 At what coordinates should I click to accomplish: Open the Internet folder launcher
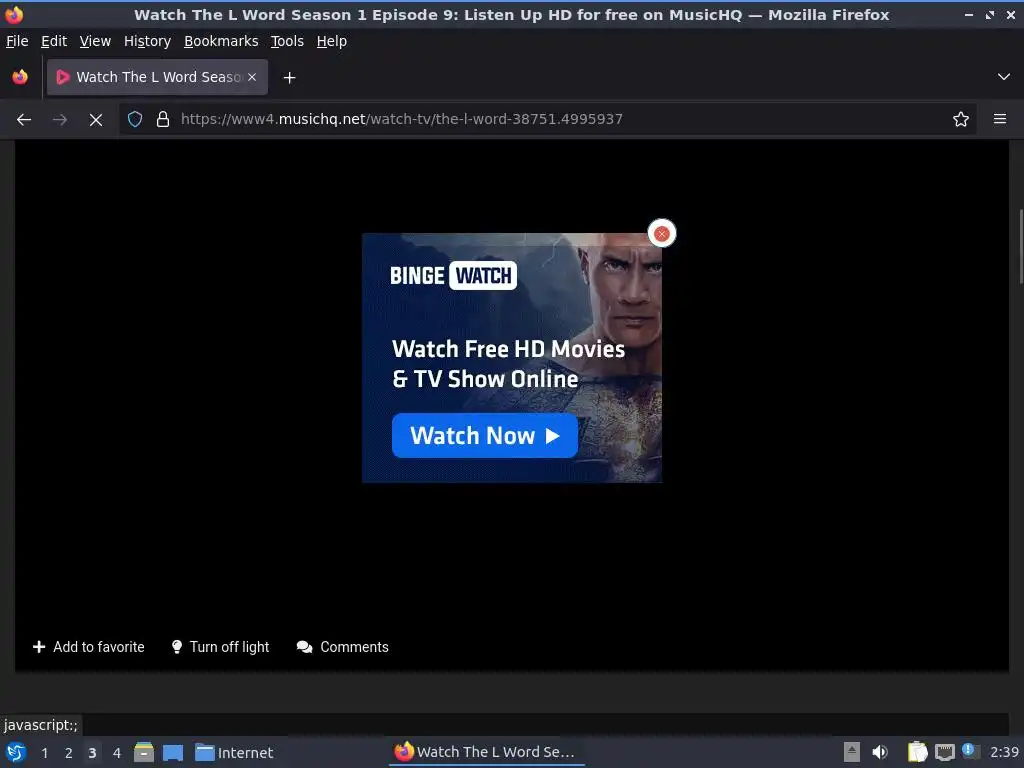[x=234, y=752]
